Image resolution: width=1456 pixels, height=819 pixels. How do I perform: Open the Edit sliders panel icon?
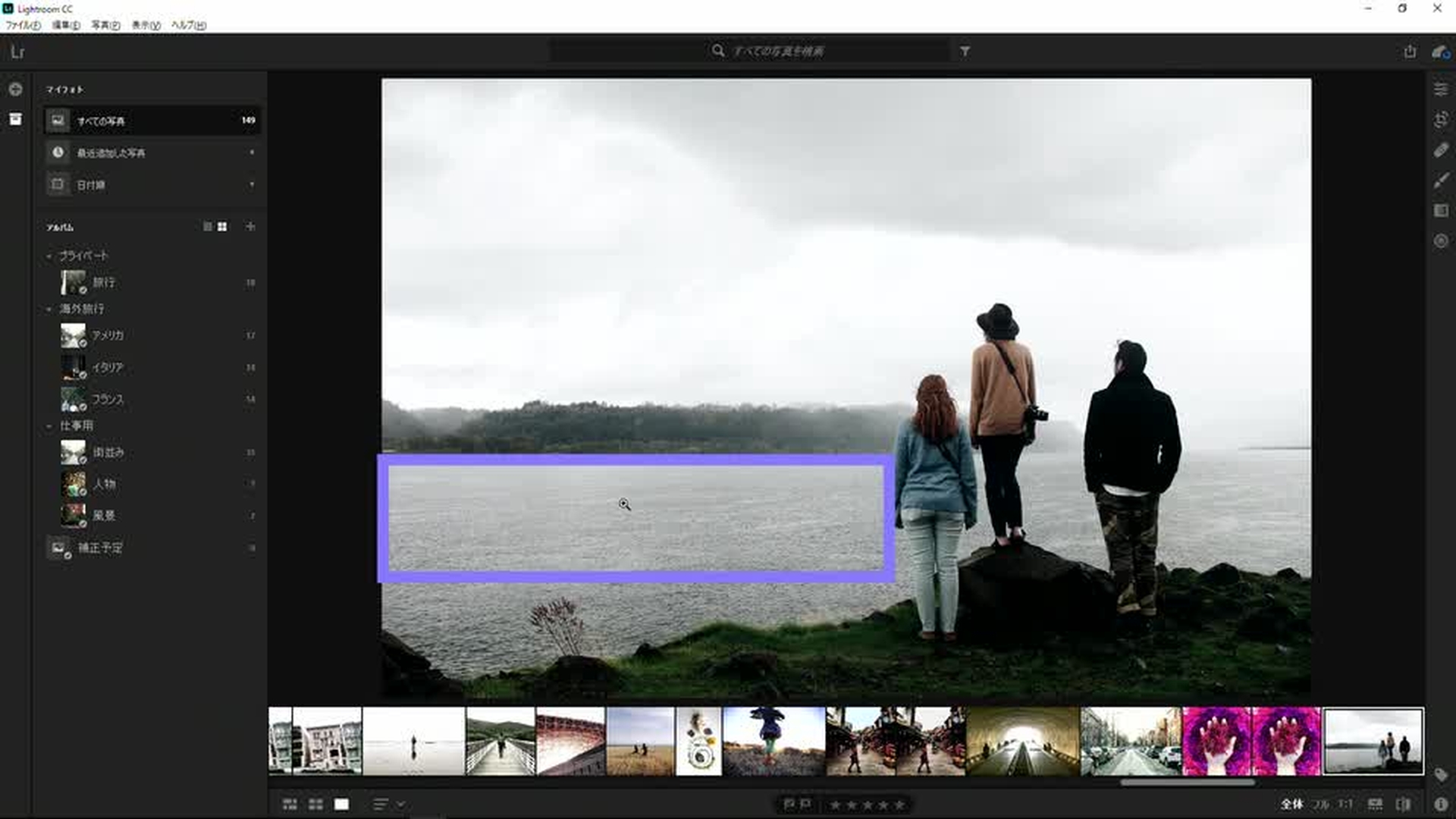click(1441, 89)
